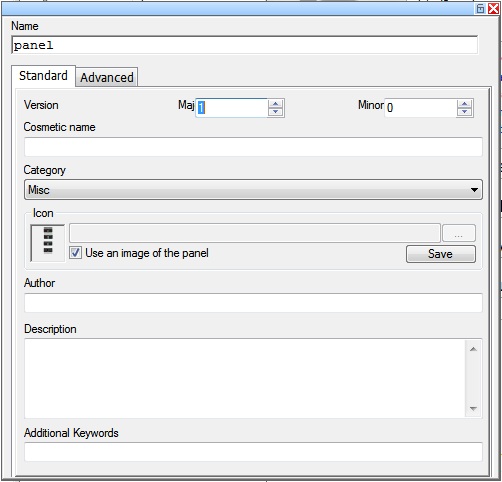The image size is (502, 482).
Task: Click the Name field containing panel
Action: pyautogui.click(x=245, y=45)
